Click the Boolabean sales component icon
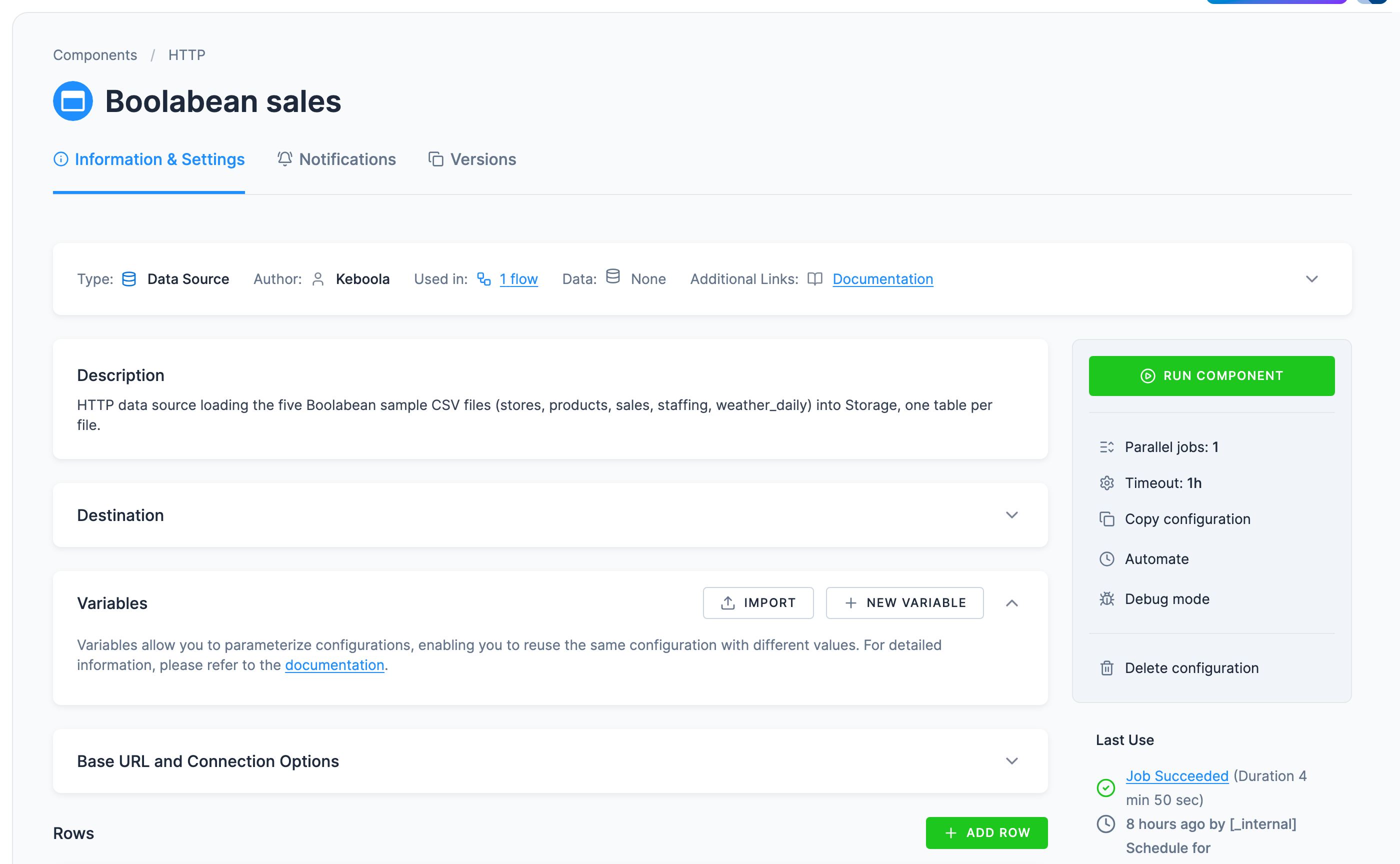The width and height of the screenshot is (1400, 864). [x=72, y=101]
